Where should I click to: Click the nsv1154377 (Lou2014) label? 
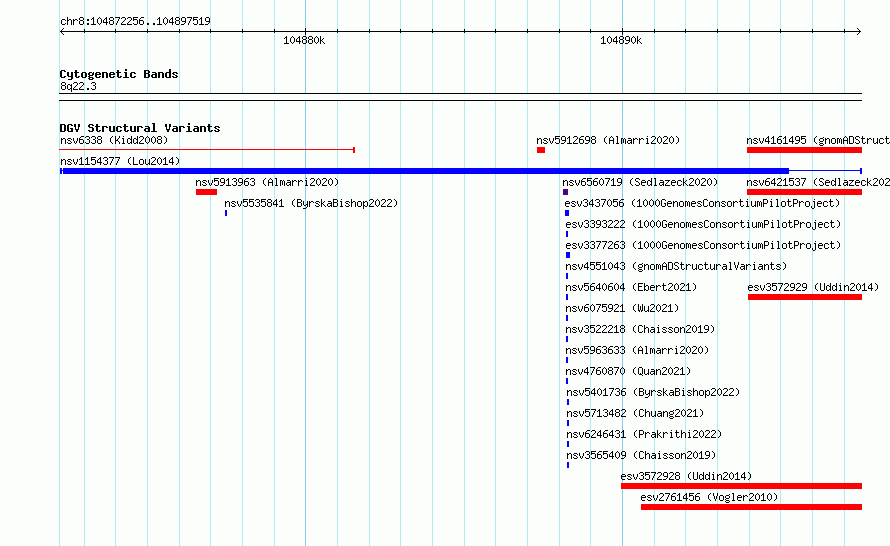coord(120,161)
